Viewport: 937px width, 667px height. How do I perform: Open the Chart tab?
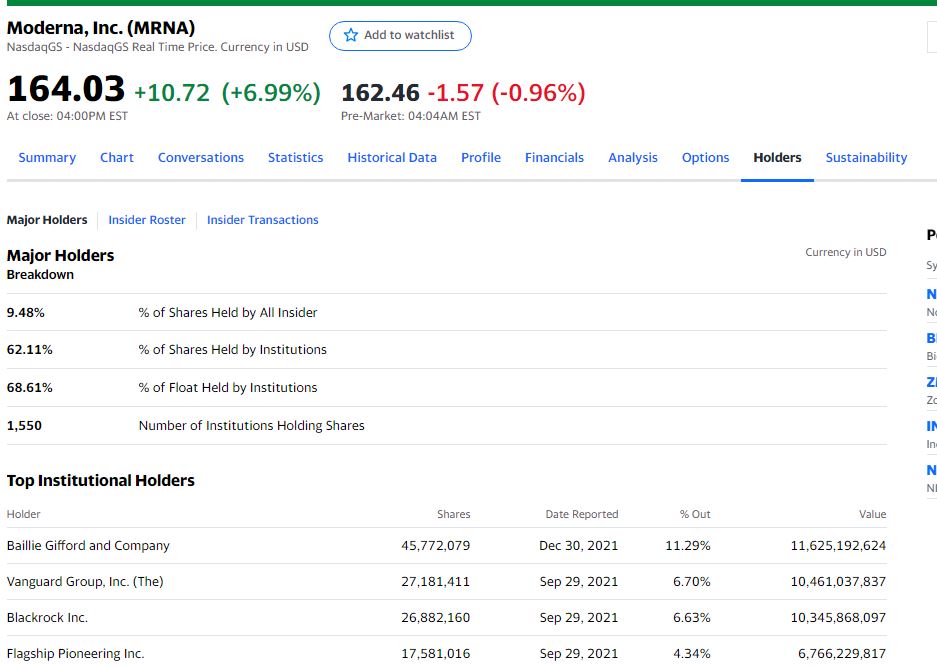pos(117,158)
